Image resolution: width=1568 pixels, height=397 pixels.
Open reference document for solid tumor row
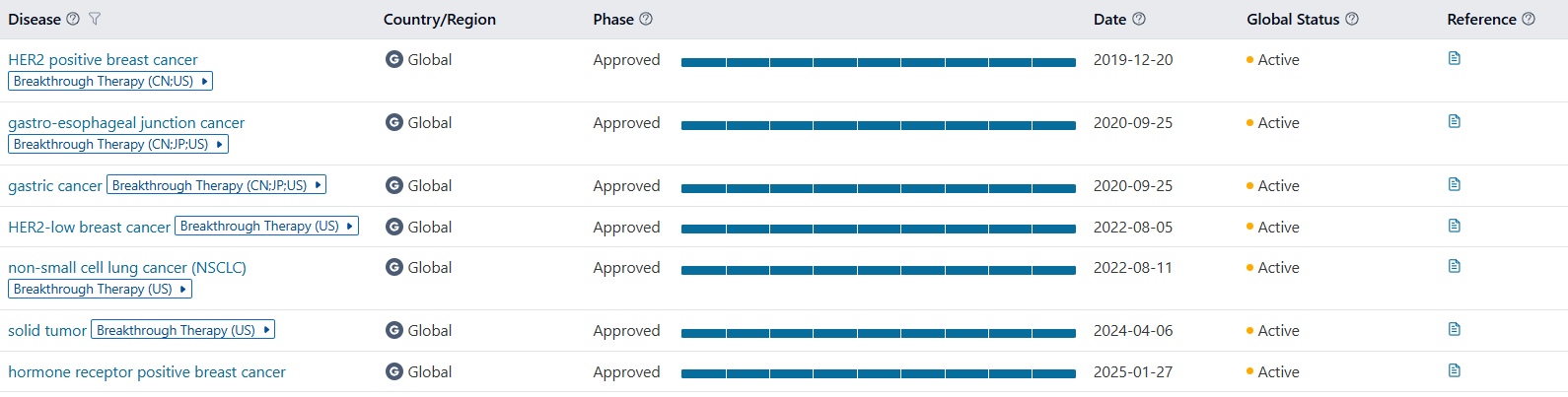[1454, 330]
